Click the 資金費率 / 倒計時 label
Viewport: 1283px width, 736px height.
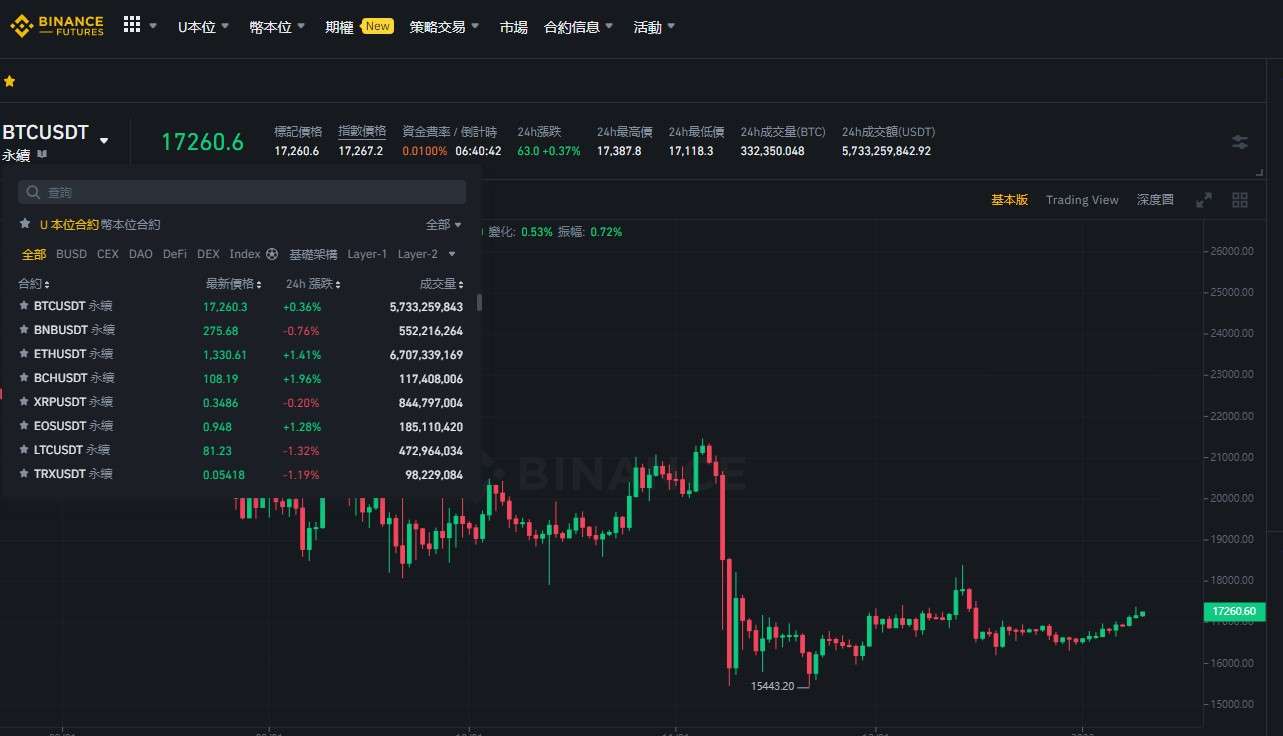click(449, 132)
